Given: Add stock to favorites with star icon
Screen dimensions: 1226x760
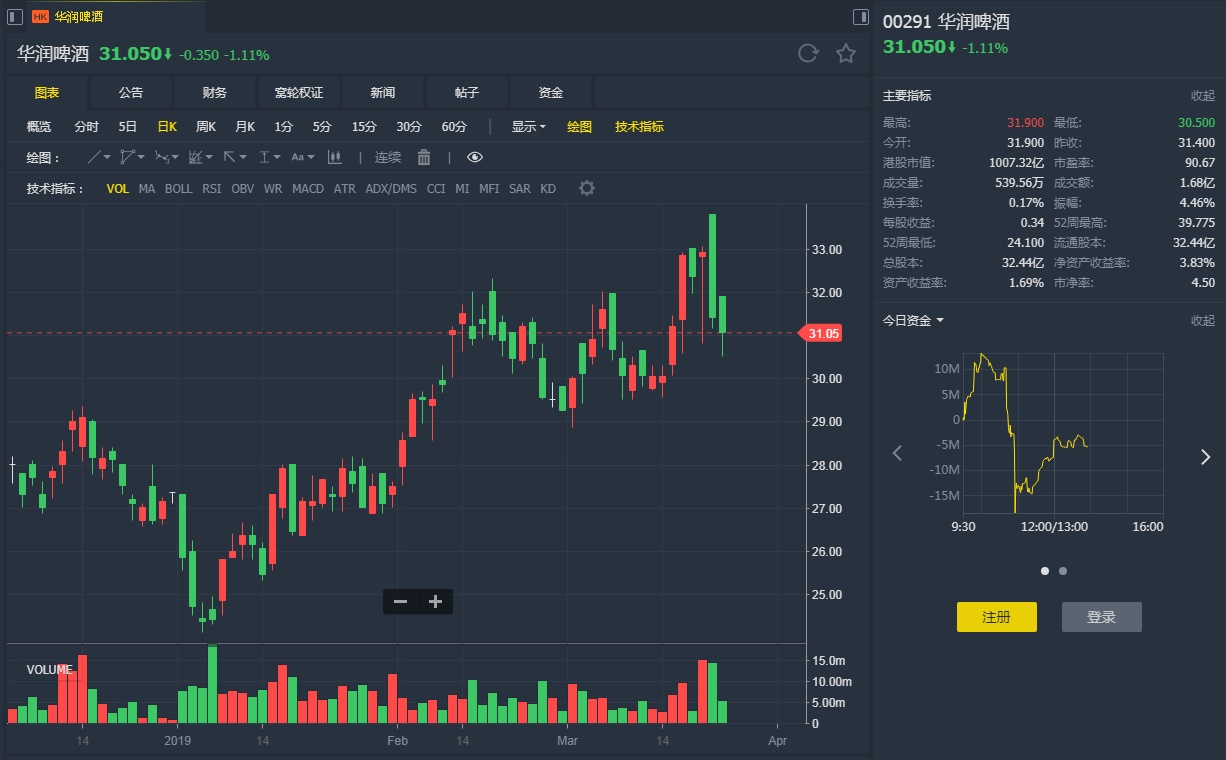Looking at the screenshot, I should coord(846,54).
